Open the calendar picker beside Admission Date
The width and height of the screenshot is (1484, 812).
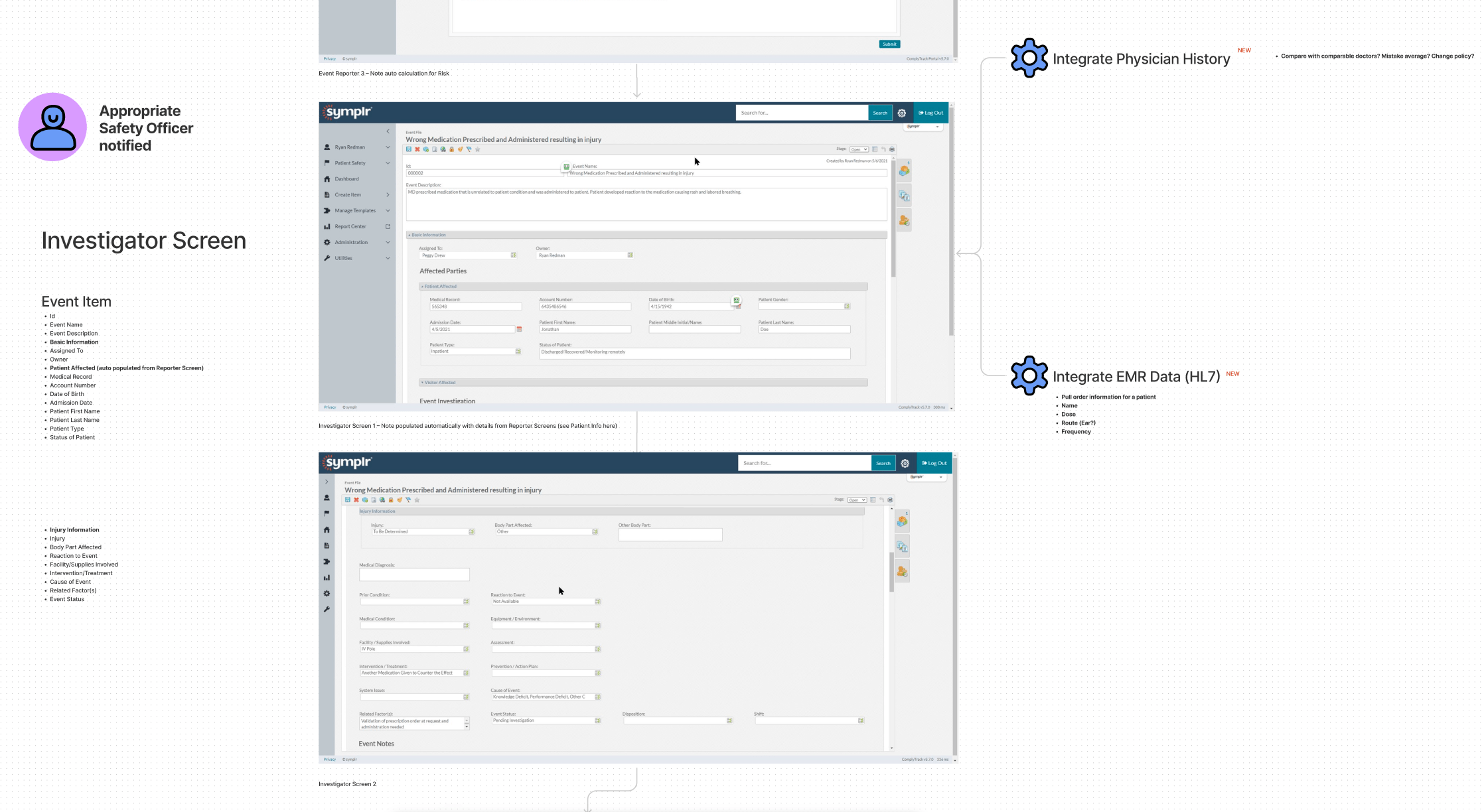(x=519, y=329)
